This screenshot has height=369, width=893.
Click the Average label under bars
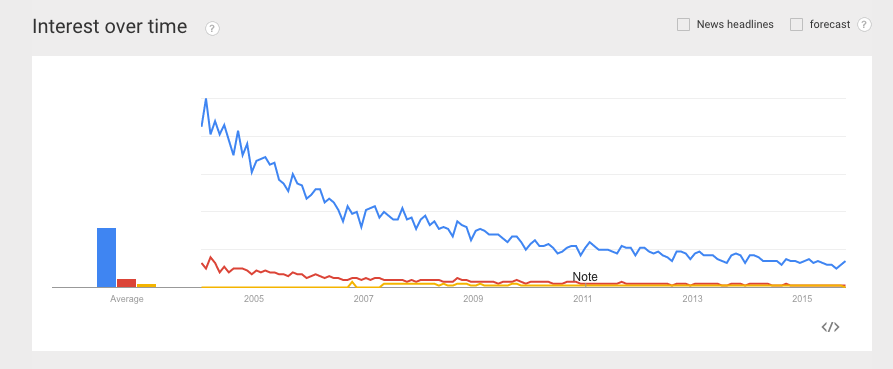(x=126, y=299)
